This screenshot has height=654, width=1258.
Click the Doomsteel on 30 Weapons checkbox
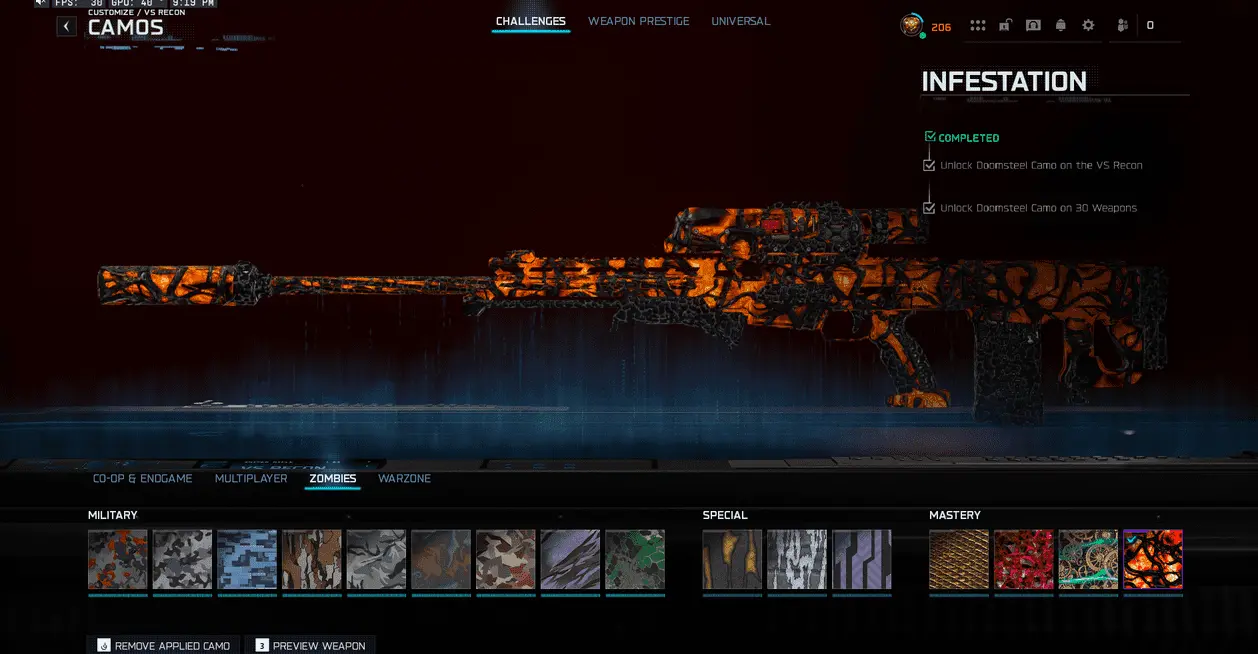(x=929, y=208)
